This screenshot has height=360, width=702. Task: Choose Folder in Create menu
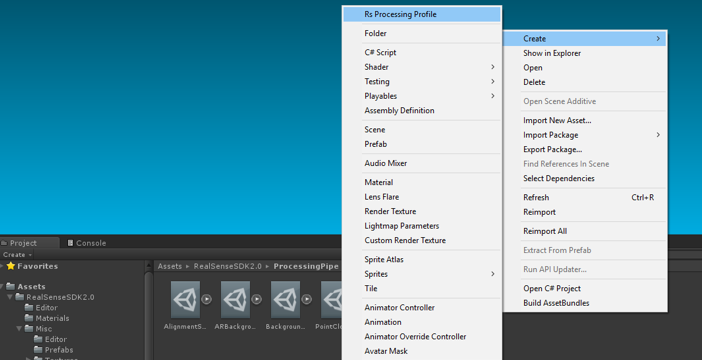click(x=422, y=33)
